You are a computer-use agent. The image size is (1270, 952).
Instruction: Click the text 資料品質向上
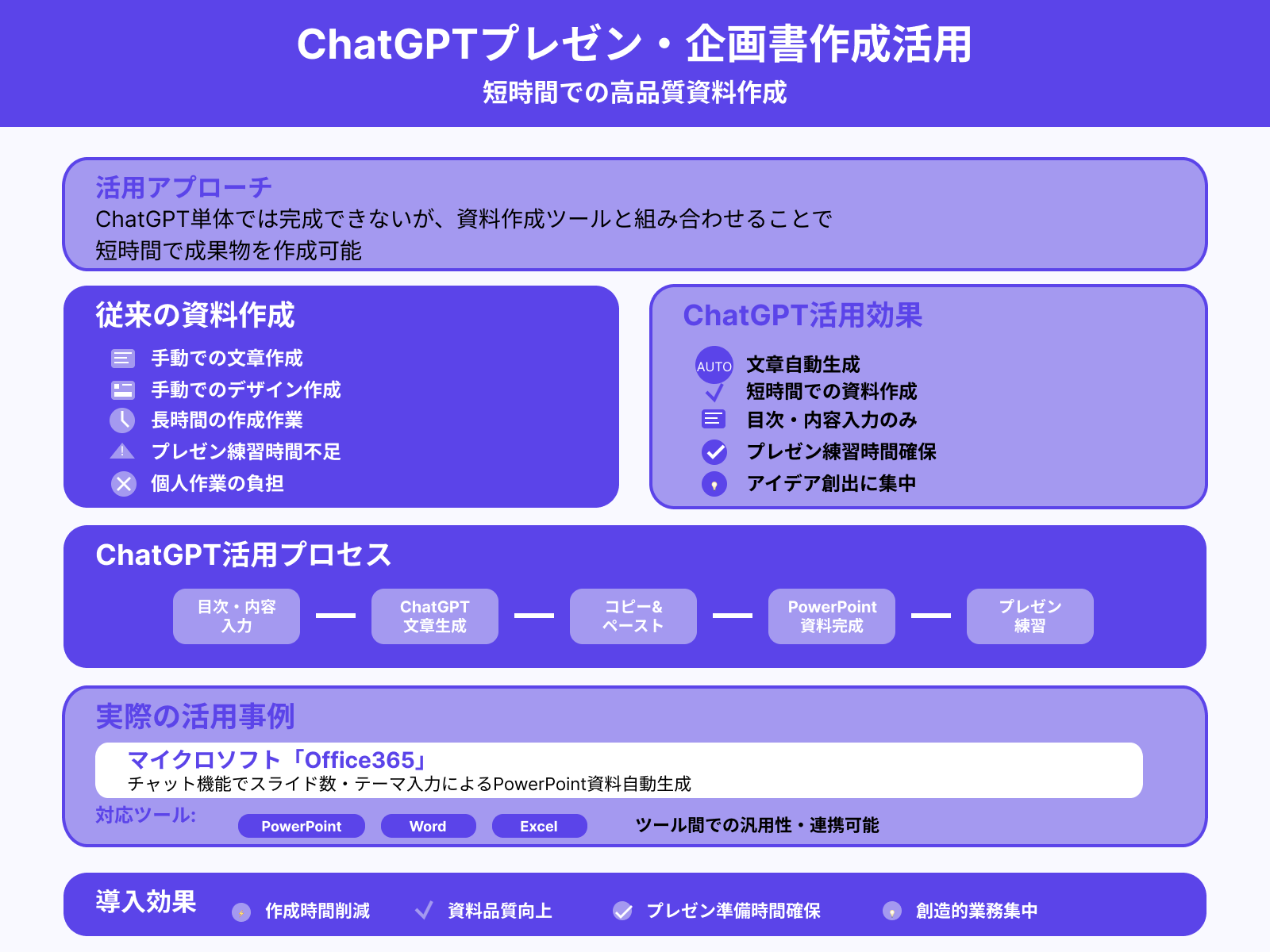point(500,911)
